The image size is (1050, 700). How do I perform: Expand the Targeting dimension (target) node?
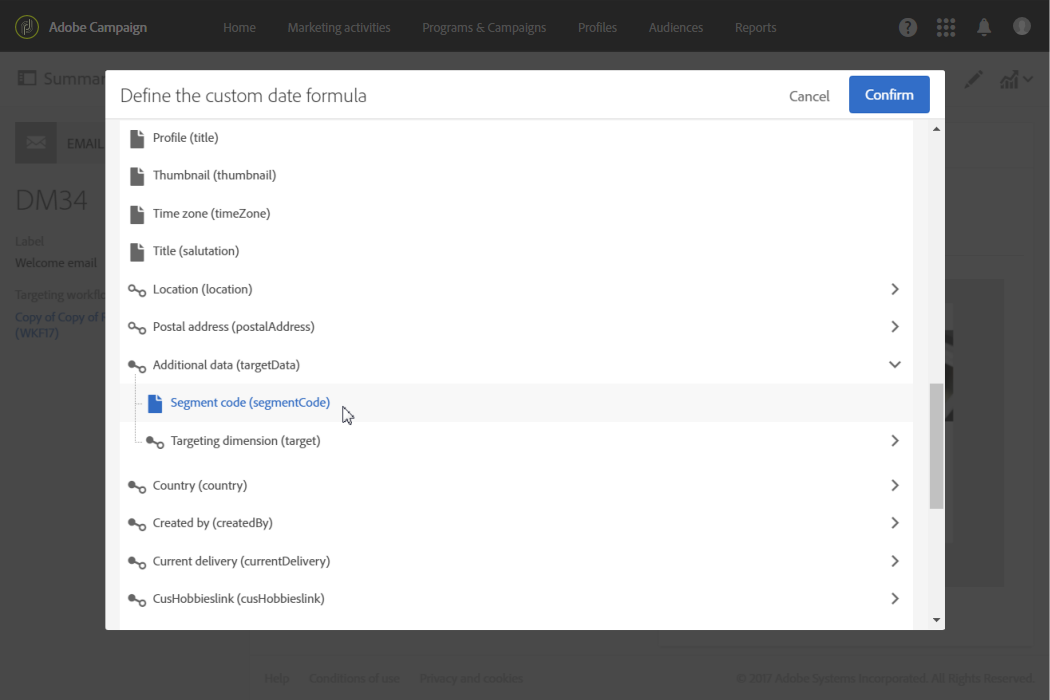[895, 441]
